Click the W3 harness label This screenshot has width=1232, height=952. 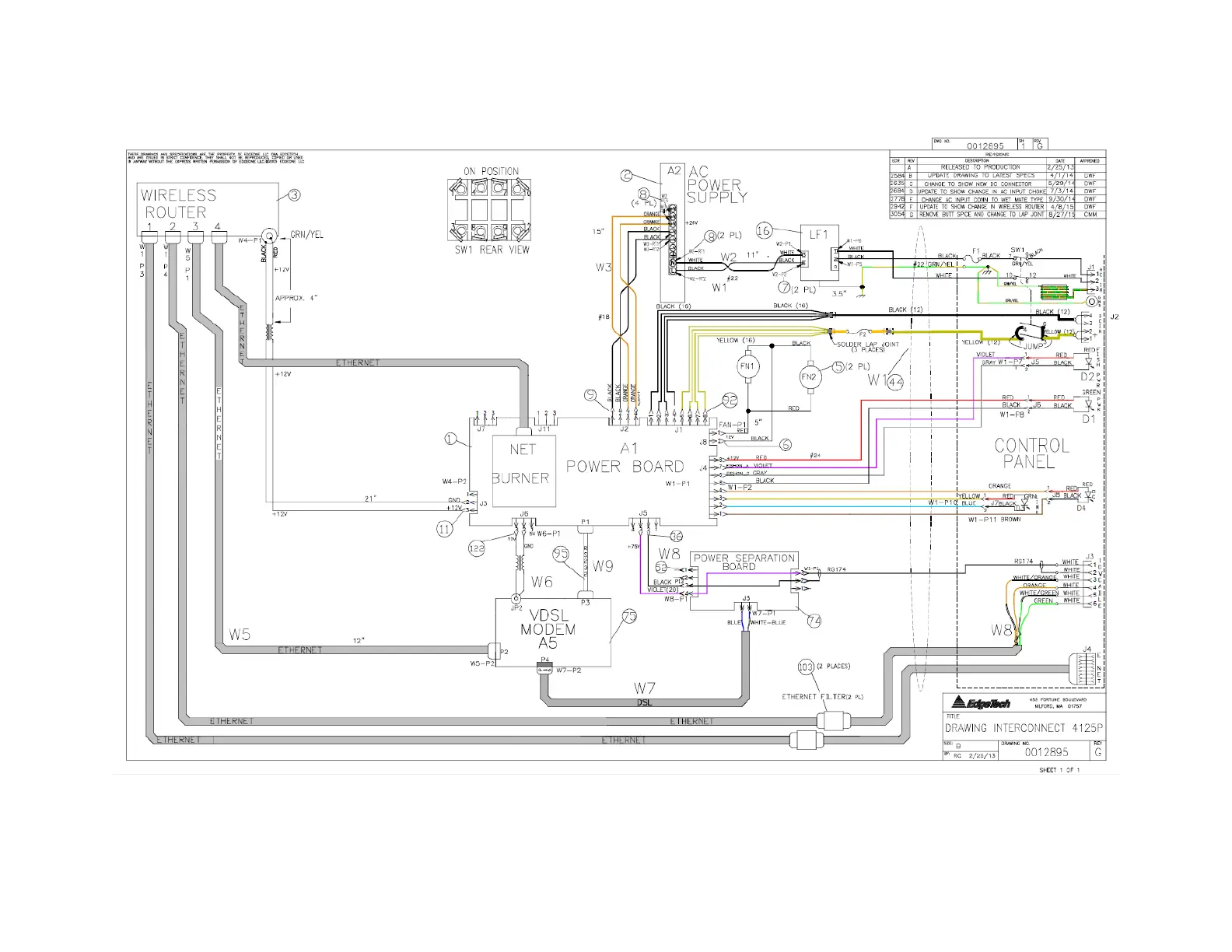(604, 268)
